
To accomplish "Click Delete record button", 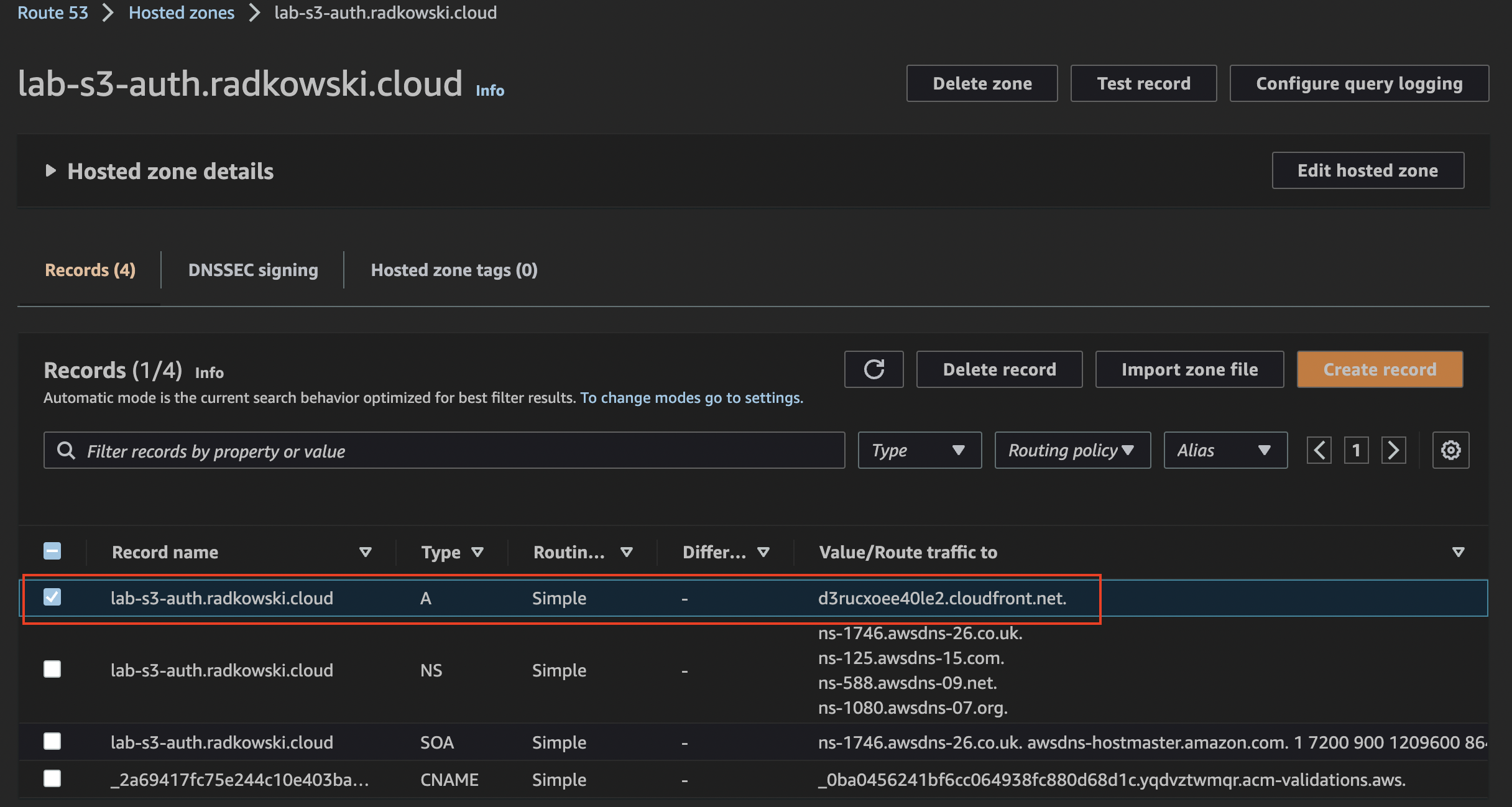I will pos(999,369).
